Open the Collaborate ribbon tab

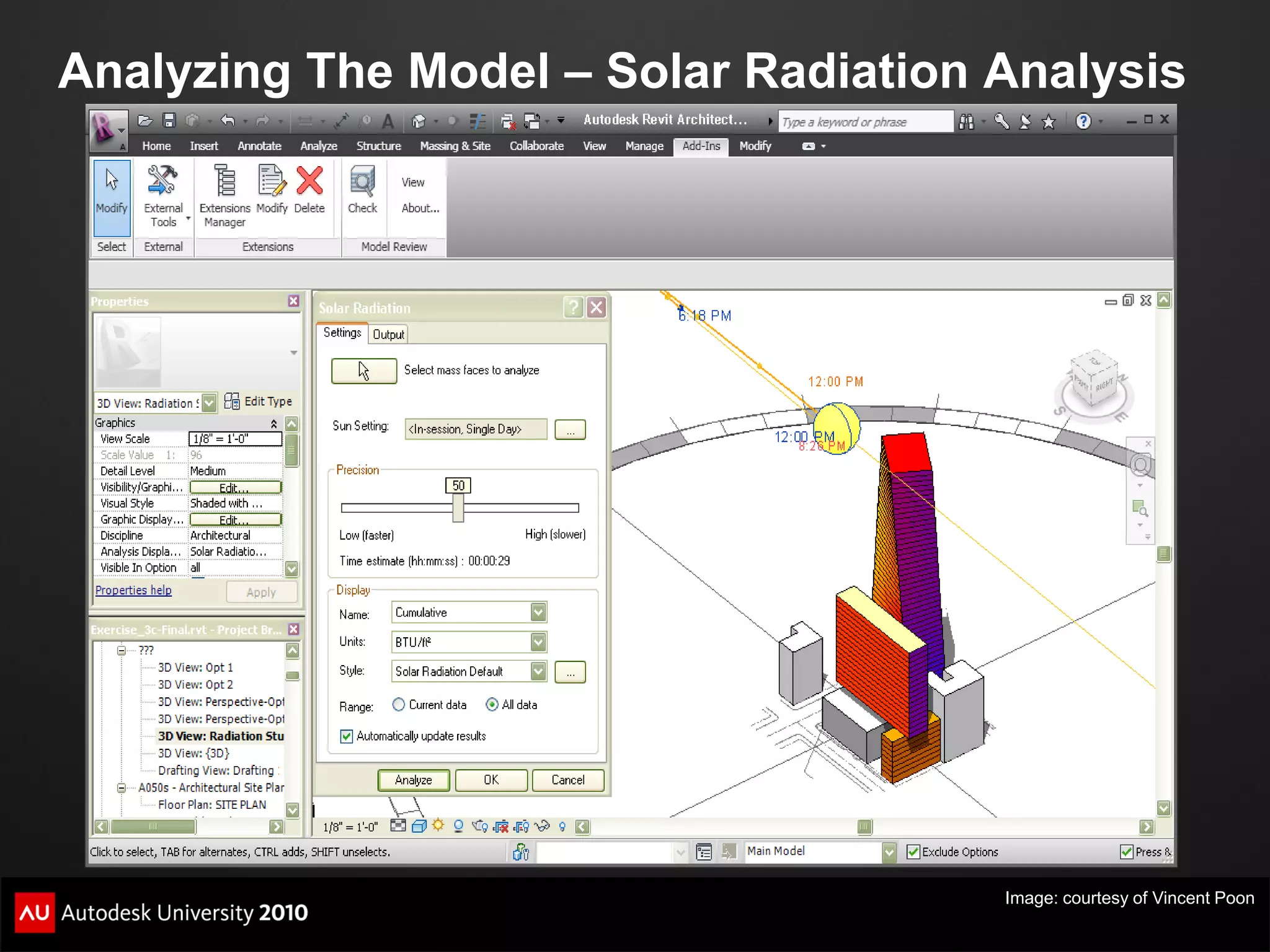(x=536, y=146)
